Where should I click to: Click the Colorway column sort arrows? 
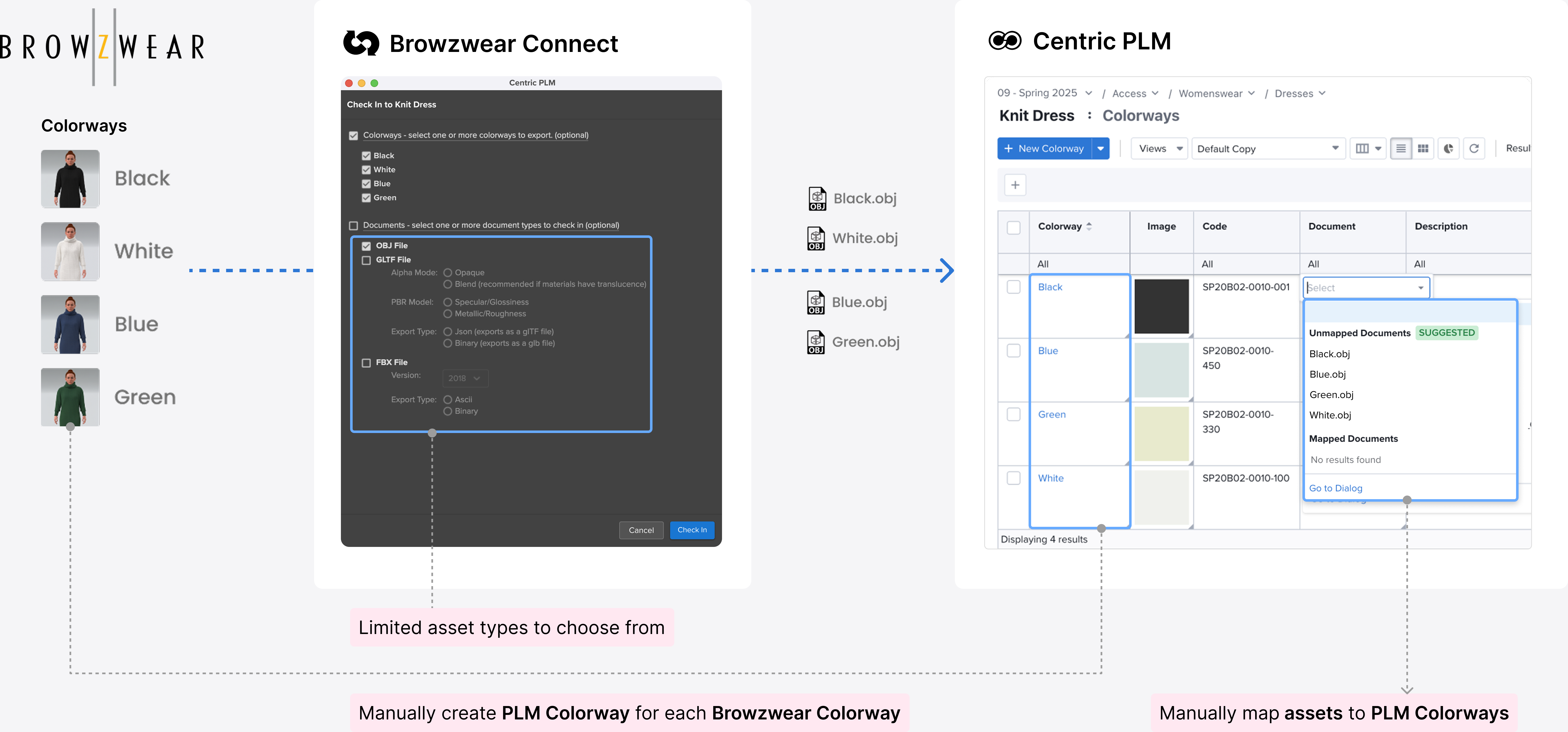point(1089,226)
